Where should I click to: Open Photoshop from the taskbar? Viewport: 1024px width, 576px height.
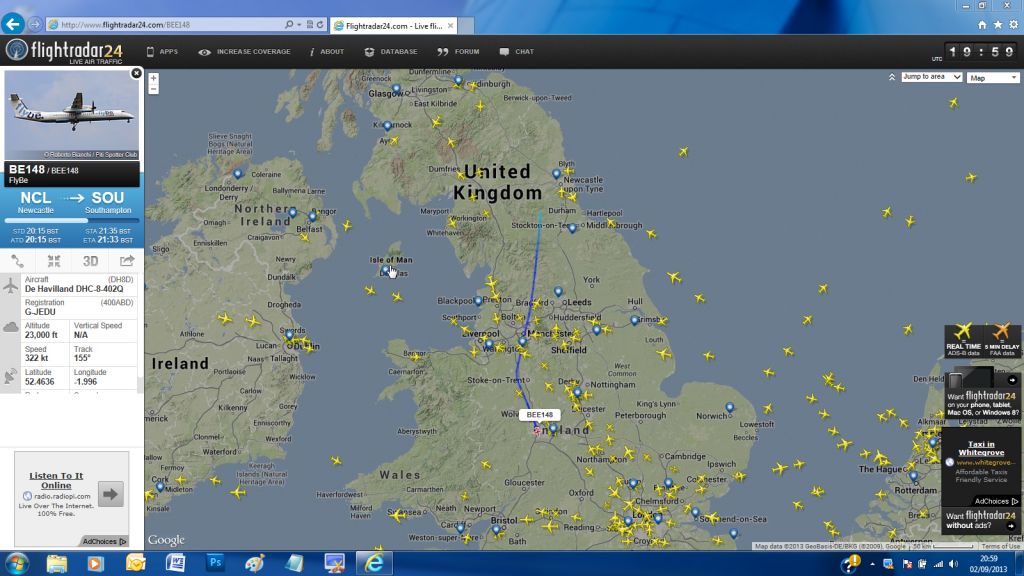215,563
